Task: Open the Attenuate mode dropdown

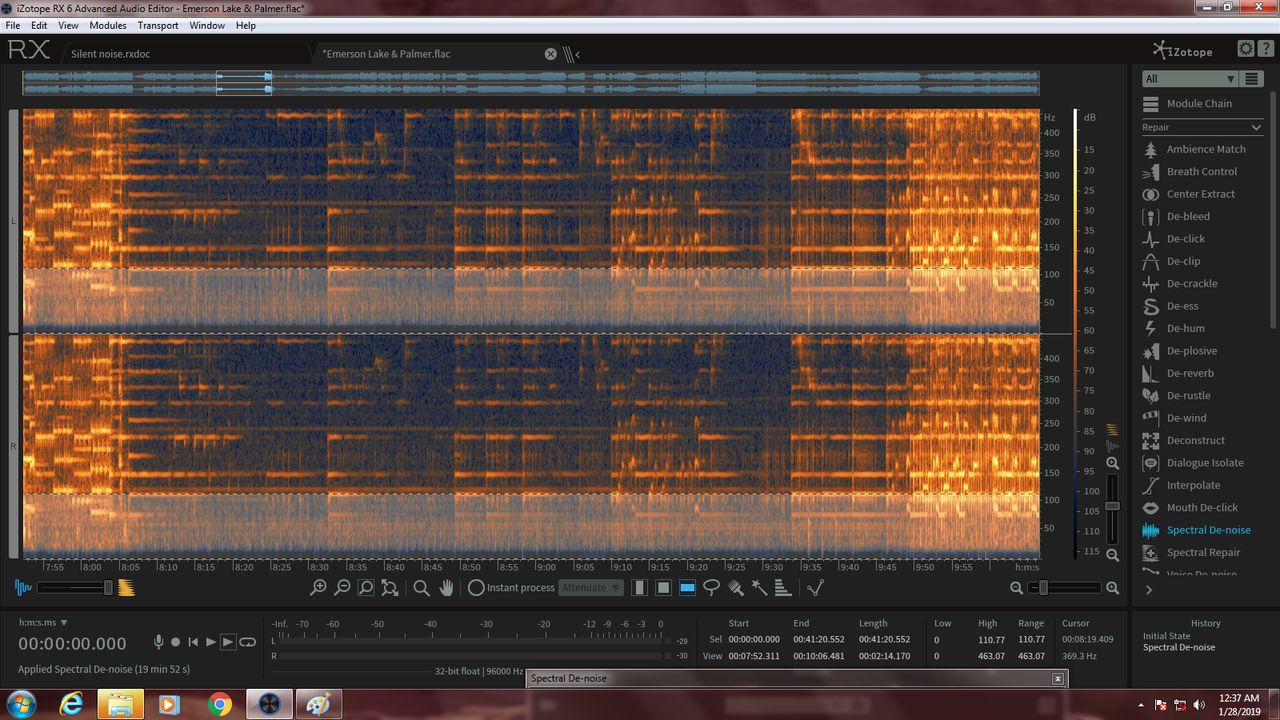Action: [592, 588]
